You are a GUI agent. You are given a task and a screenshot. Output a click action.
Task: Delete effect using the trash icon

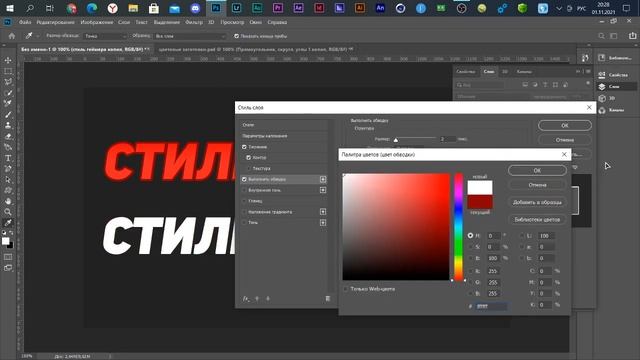(327, 299)
